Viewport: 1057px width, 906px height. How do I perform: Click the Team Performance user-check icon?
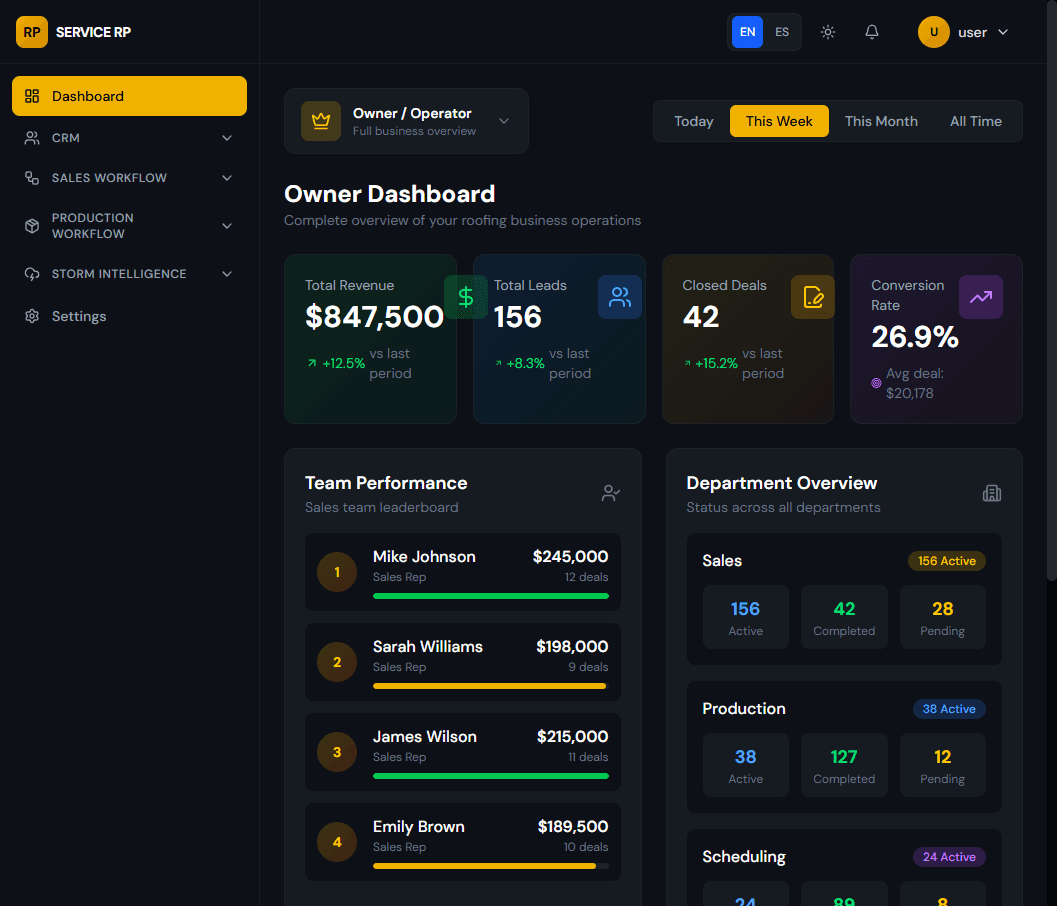[611, 493]
